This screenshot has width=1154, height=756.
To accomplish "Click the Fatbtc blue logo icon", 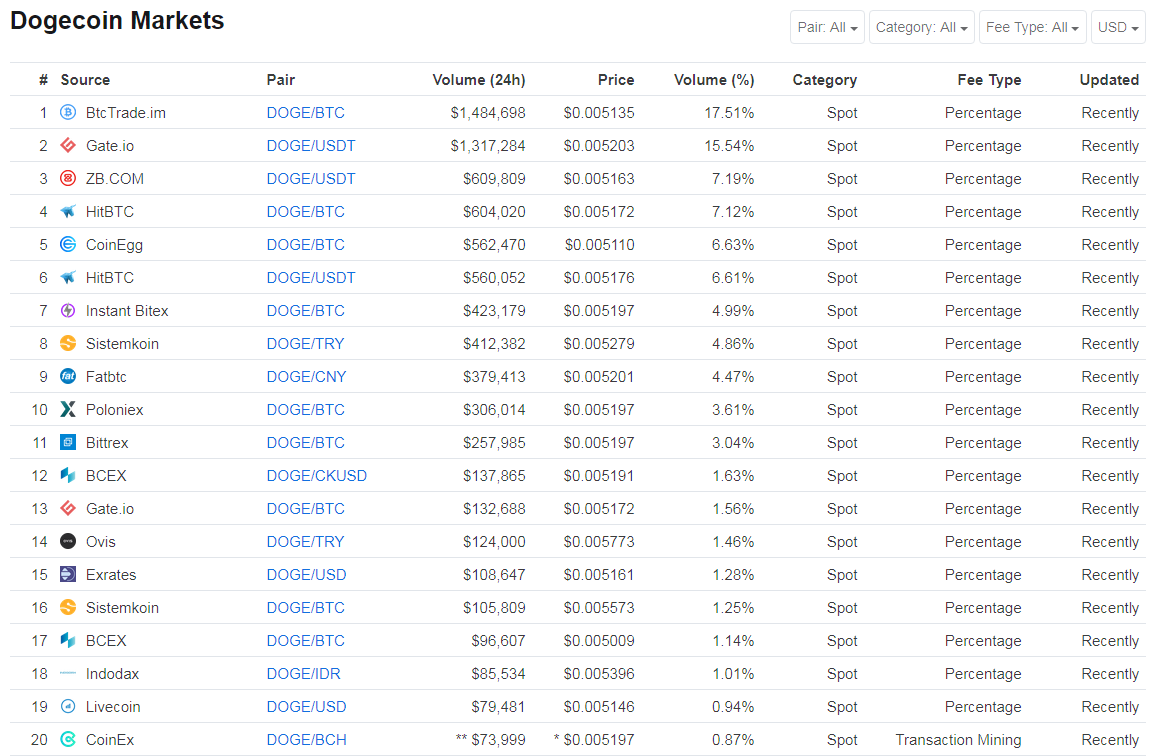I will (x=68, y=377).
